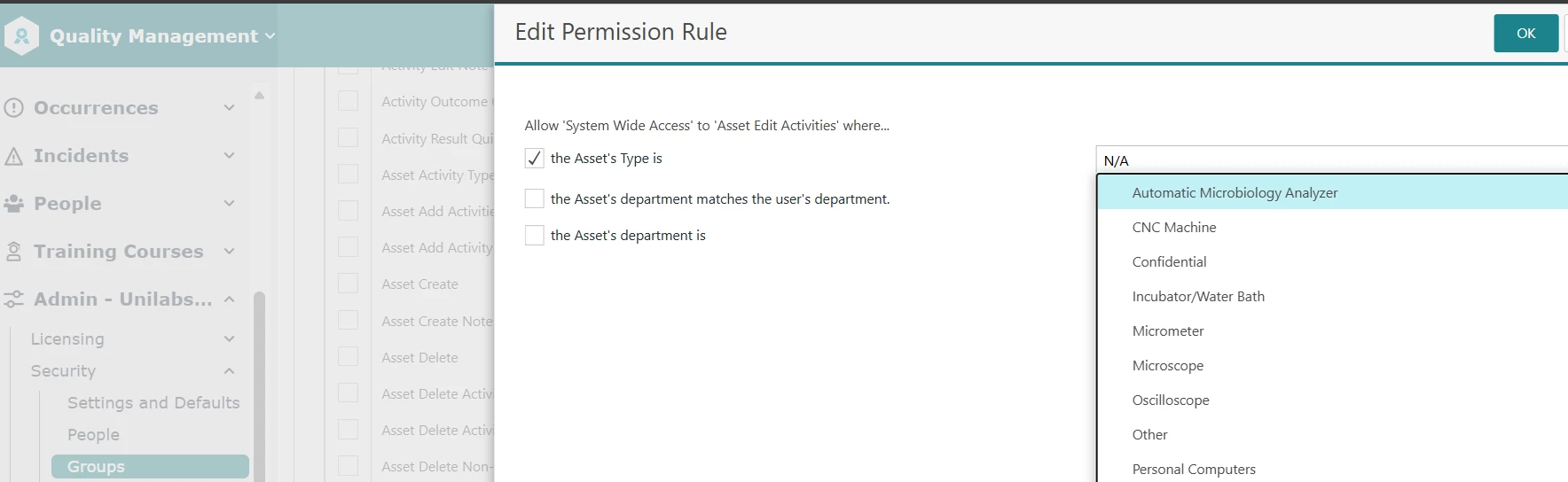This screenshot has height=482, width=1568.
Task: Click the Incidents warning triangle icon
Action: pyautogui.click(x=13, y=157)
